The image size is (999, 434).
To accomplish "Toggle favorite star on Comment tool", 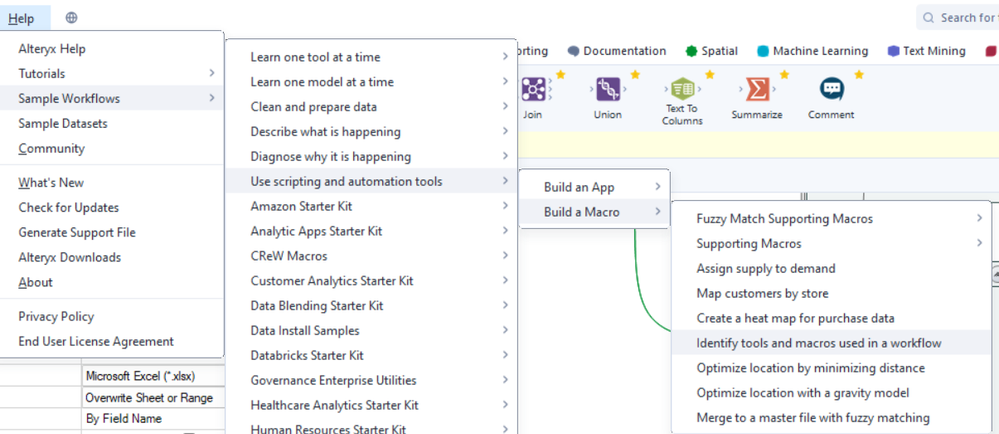I will click(859, 75).
